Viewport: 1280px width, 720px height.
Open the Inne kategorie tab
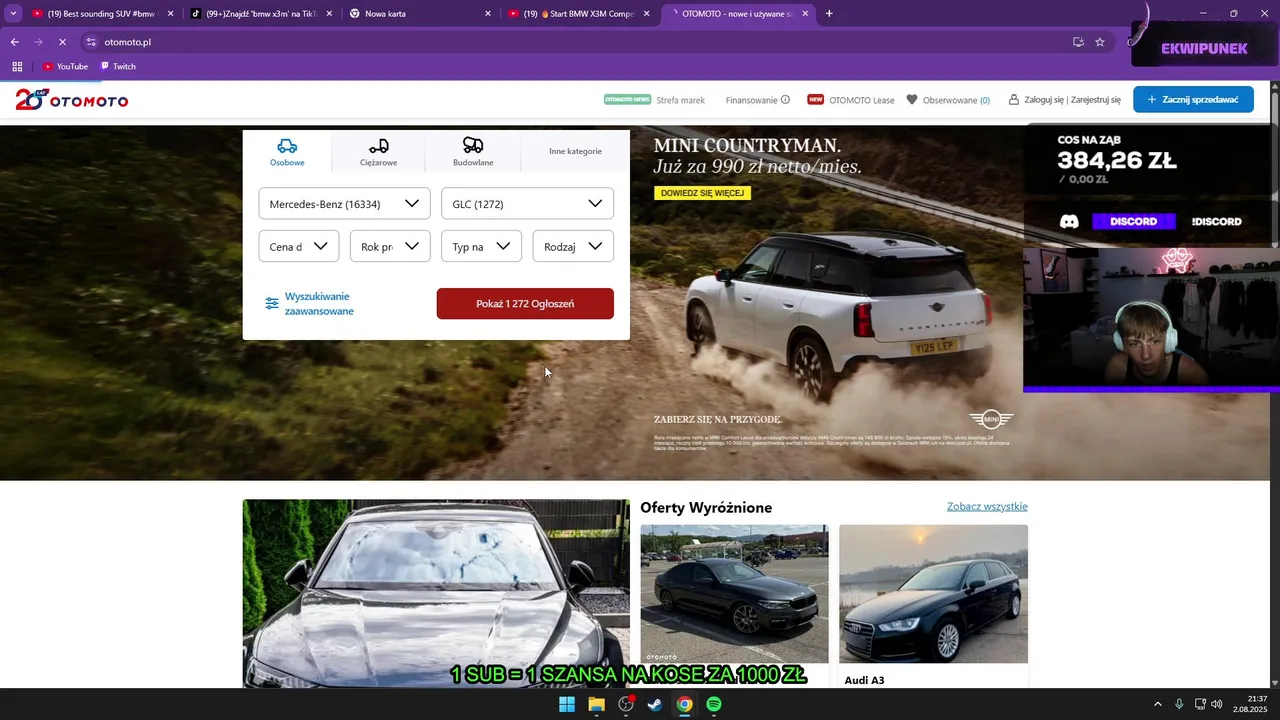(x=575, y=152)
